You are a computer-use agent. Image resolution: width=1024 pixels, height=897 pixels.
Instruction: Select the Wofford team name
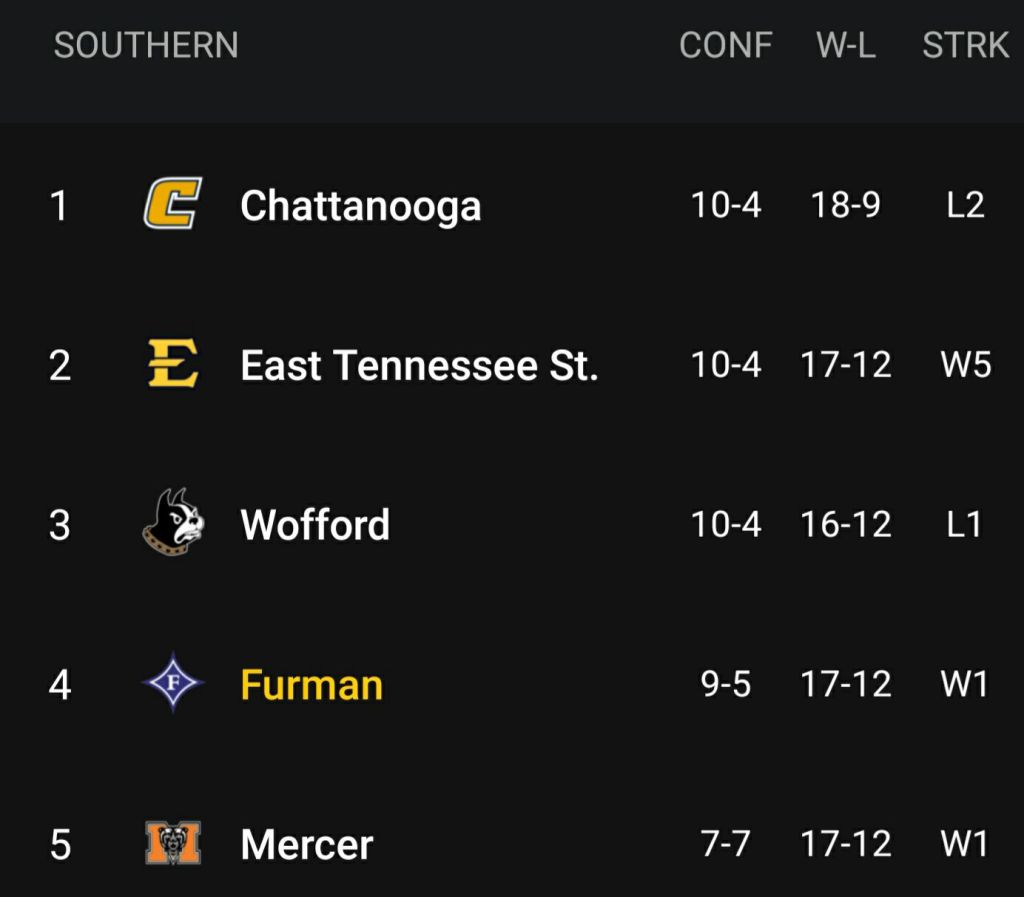tap(315, 524)
